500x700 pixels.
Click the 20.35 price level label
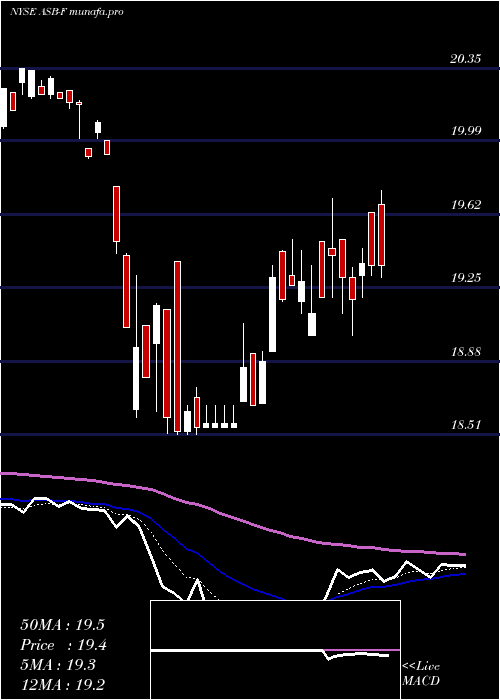tap(466, 58)
